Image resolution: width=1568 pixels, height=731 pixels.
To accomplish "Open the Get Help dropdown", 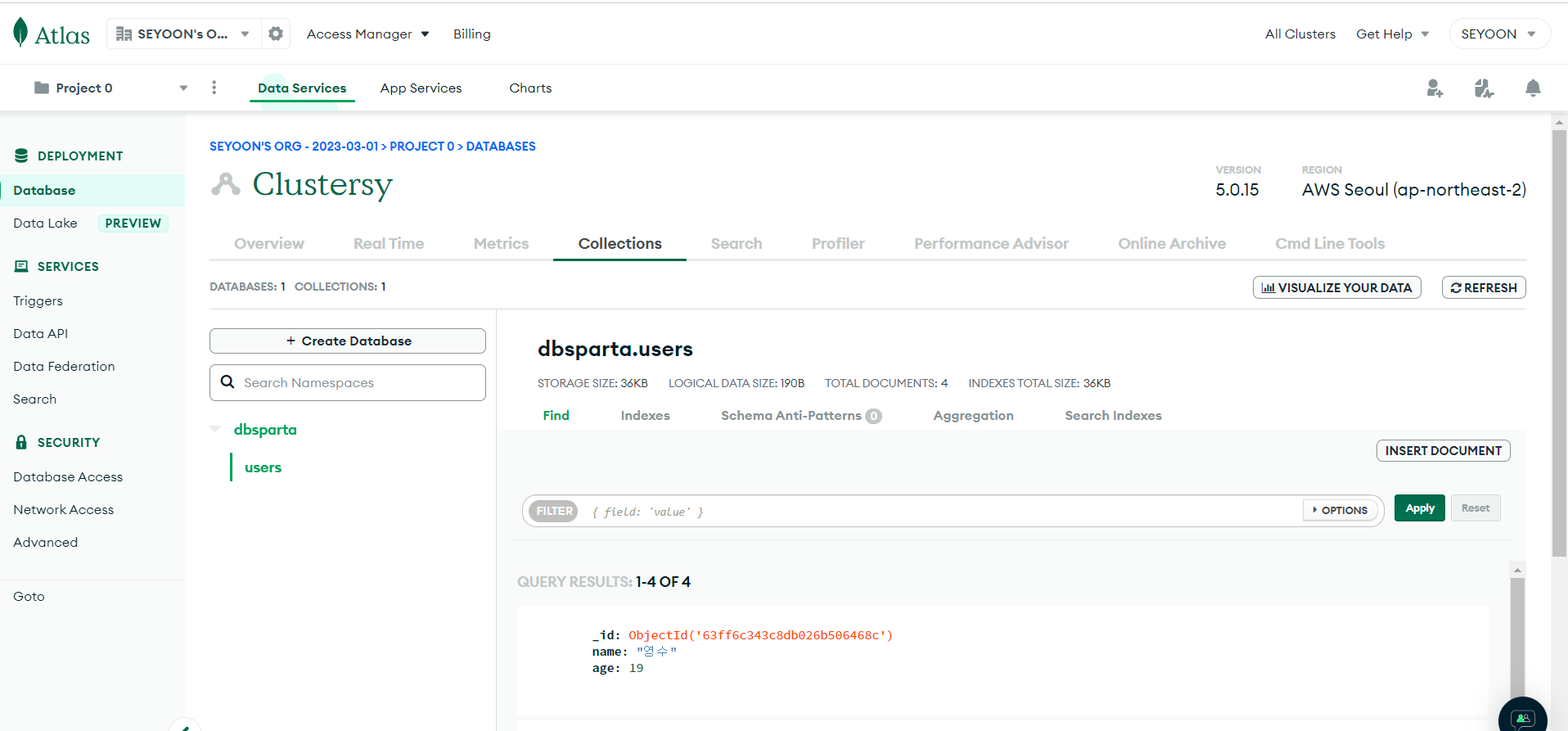I will coord(1393,34).
